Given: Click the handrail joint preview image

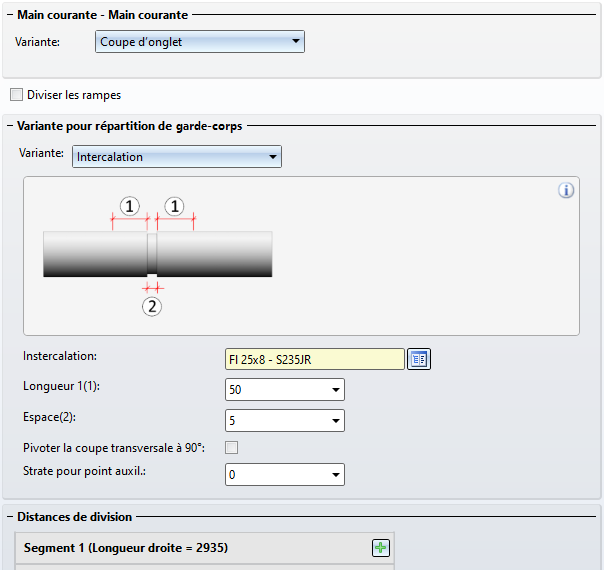Looking at the screenshot, I should [x=158, y=256].
